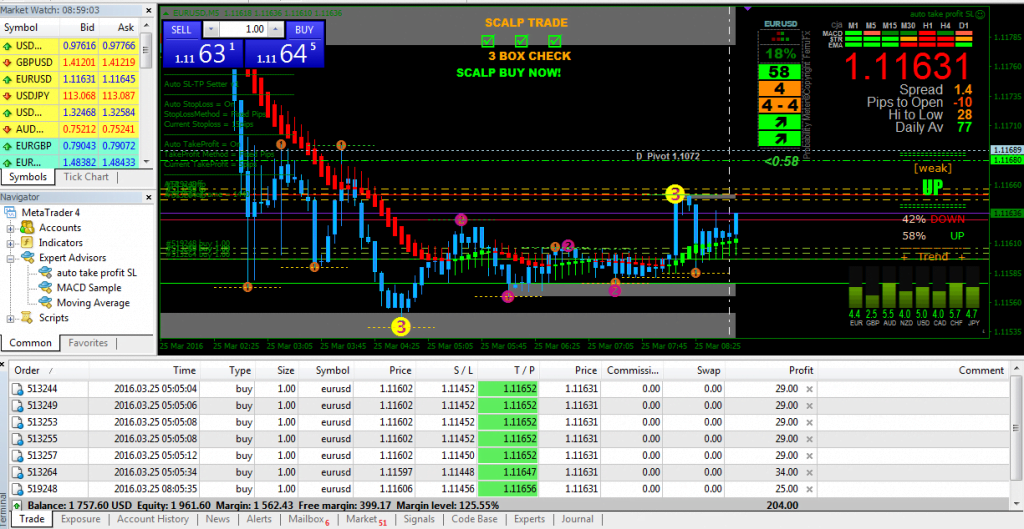Click the SELL button in one-click panel

pos(182,29)
